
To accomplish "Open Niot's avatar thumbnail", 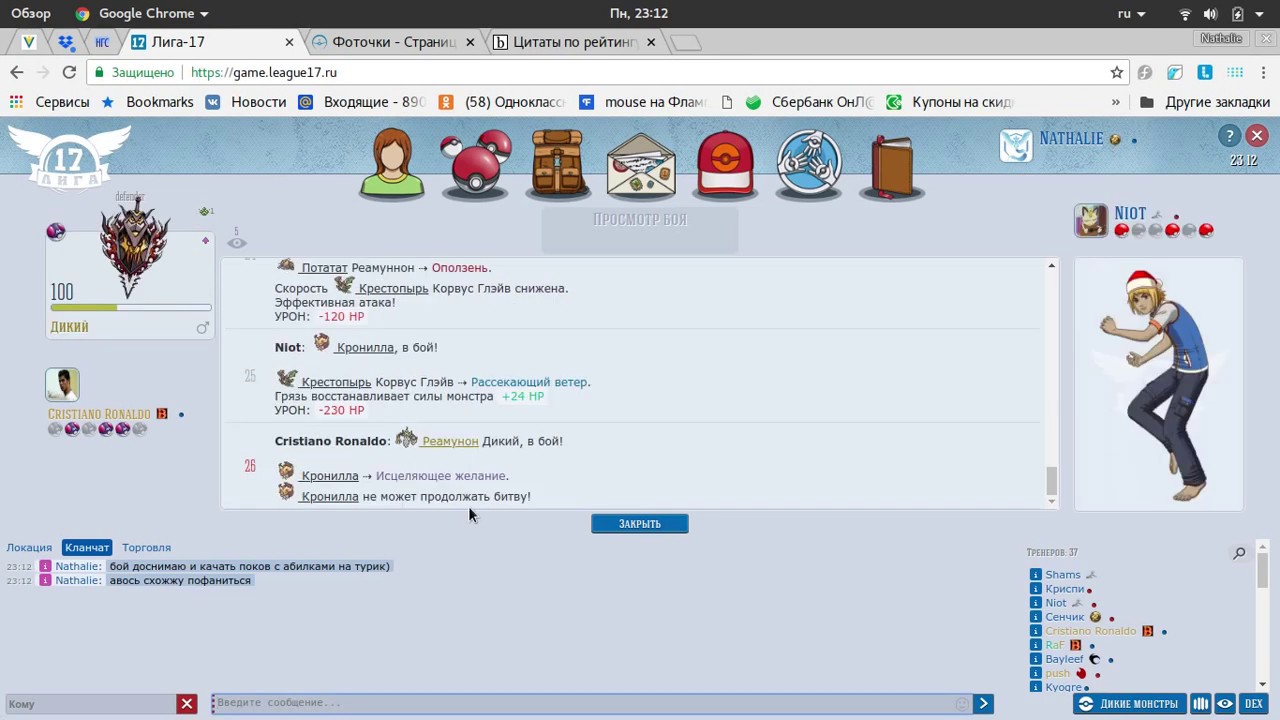I will pos(1091,221).
